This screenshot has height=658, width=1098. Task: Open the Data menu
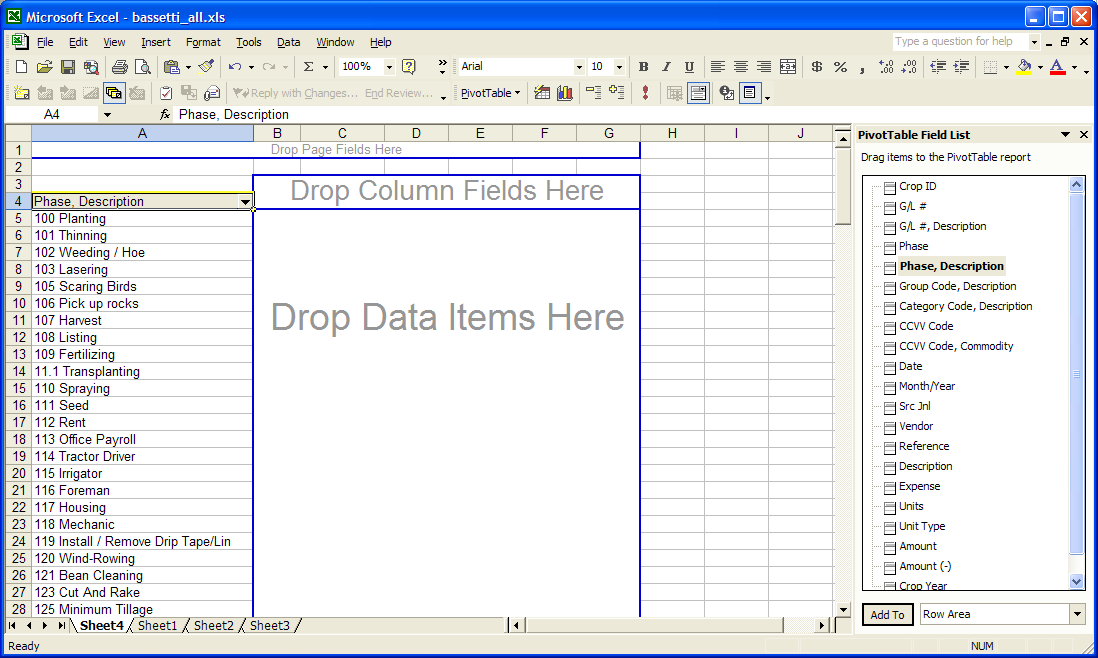tap(288, 42)
